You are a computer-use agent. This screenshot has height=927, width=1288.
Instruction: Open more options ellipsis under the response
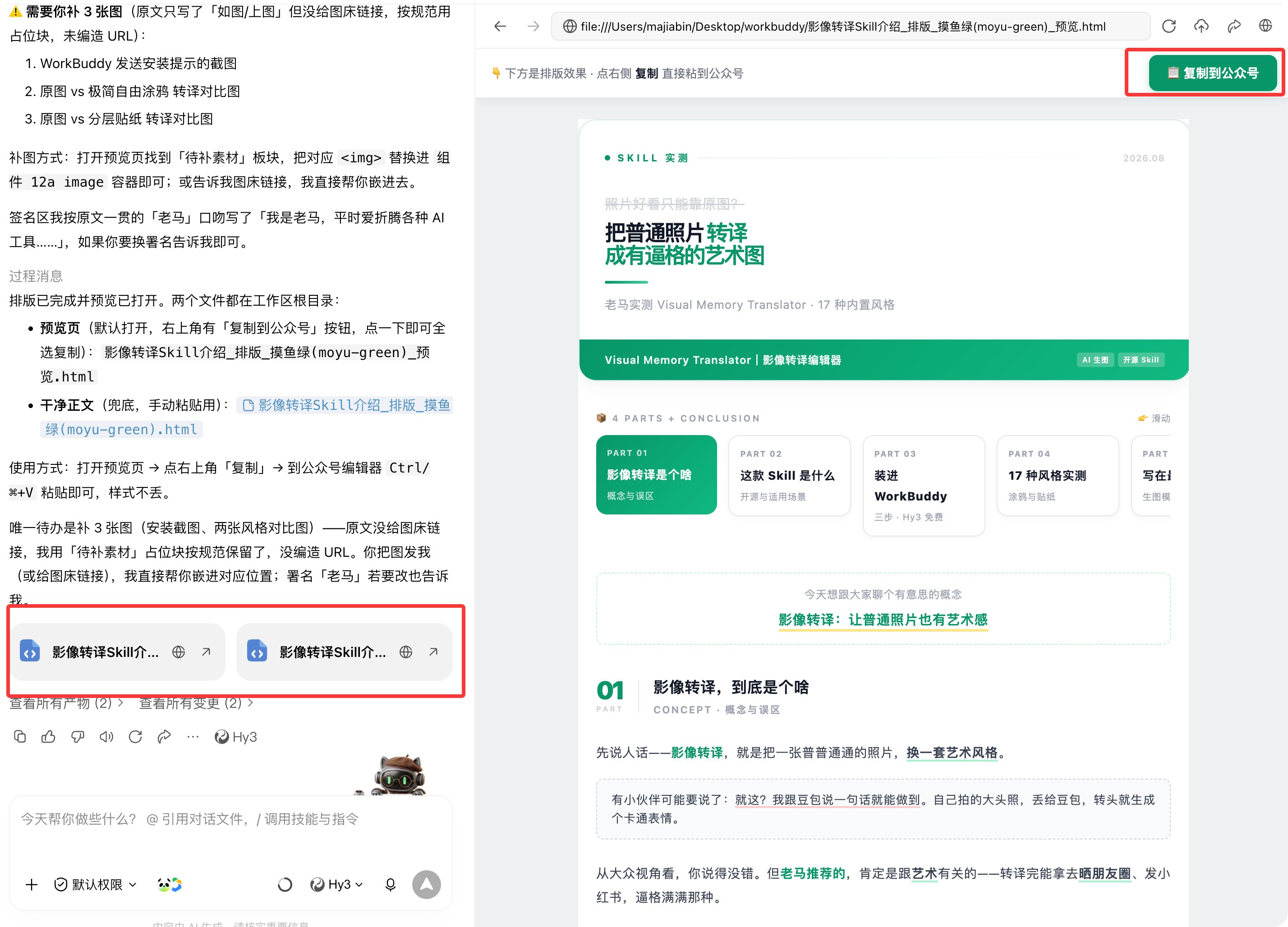coord(193,737)
